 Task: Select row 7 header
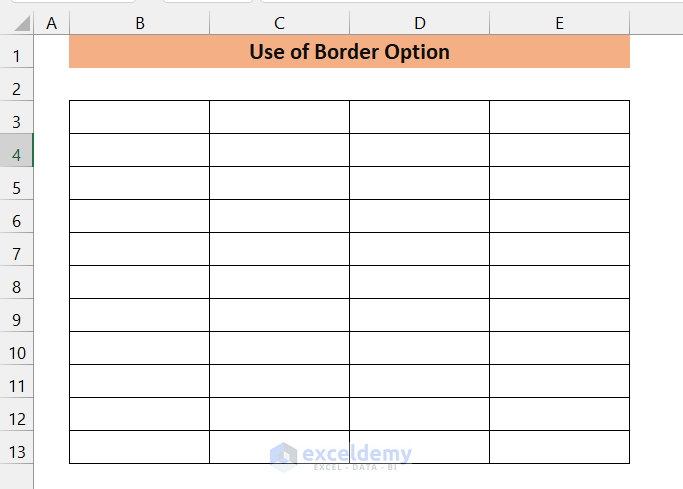point(16,254)
